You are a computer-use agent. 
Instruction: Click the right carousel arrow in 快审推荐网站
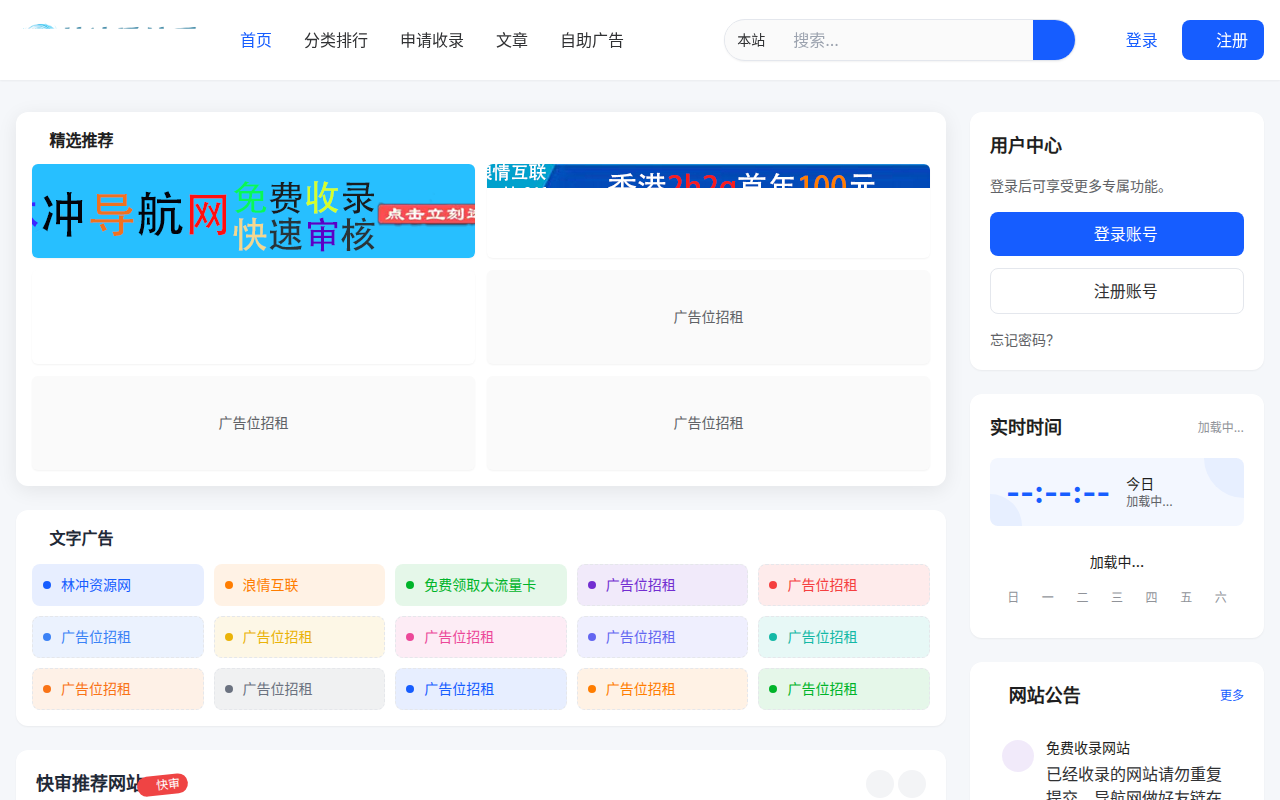tap(912, 784)
